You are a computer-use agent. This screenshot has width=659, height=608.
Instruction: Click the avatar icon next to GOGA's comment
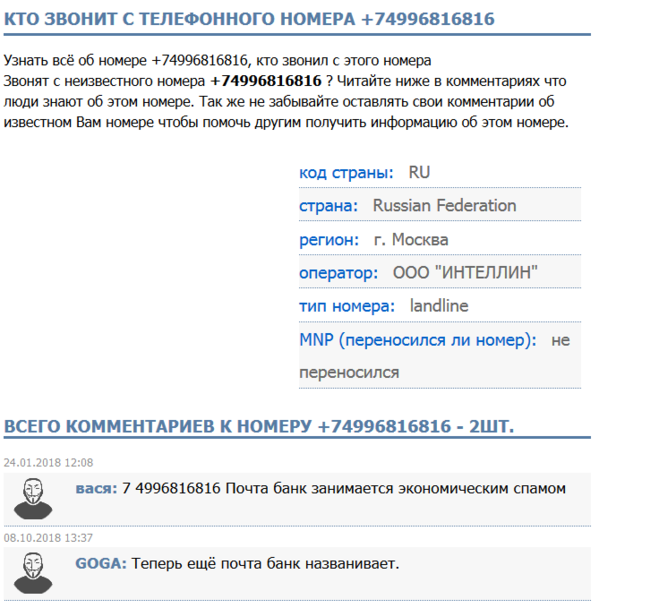34,572
